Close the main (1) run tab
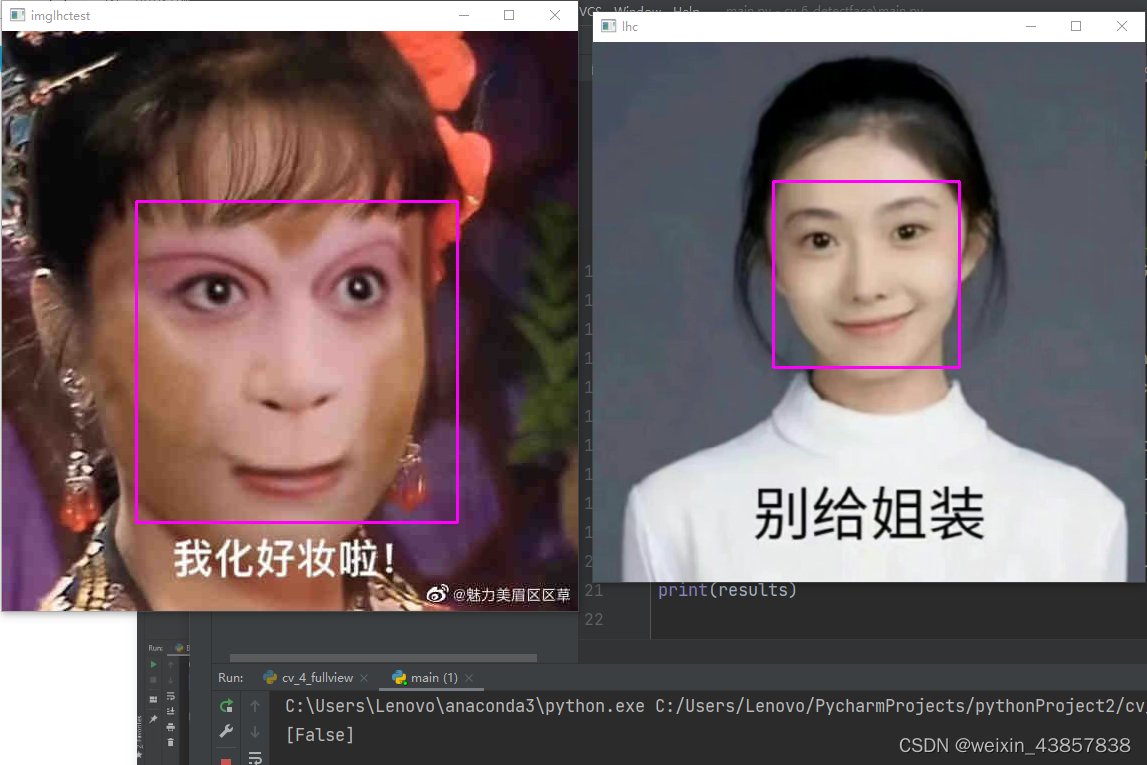Viewport: 1147px width, 765px height. pyautogui.click(x=469, y=679)
